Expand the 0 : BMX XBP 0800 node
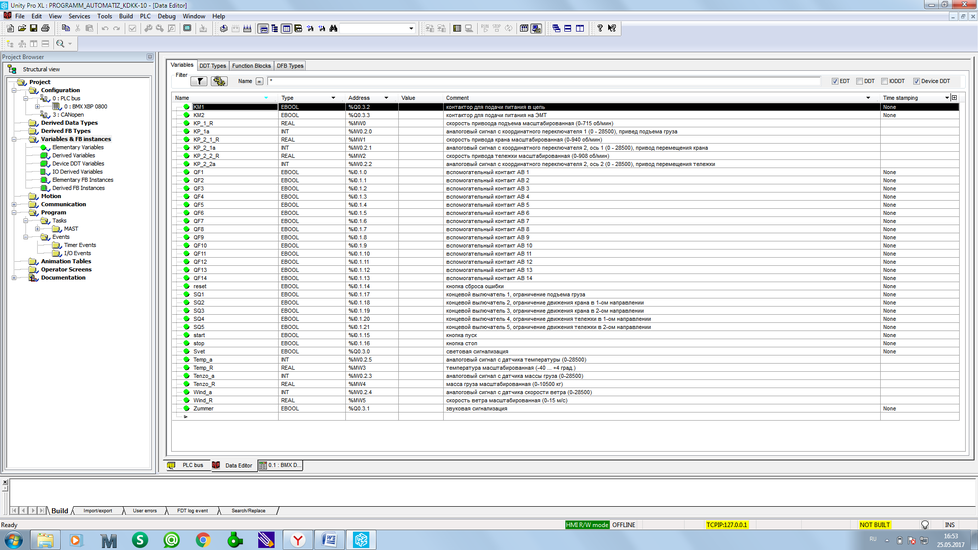 (37, 107)
